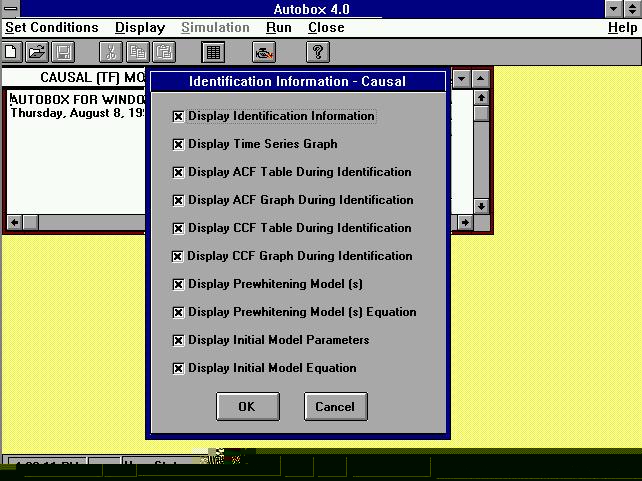This screenshot has height=481, width=642.
Task: Minimize the Causal model child window
Action: tap(461, 78)
